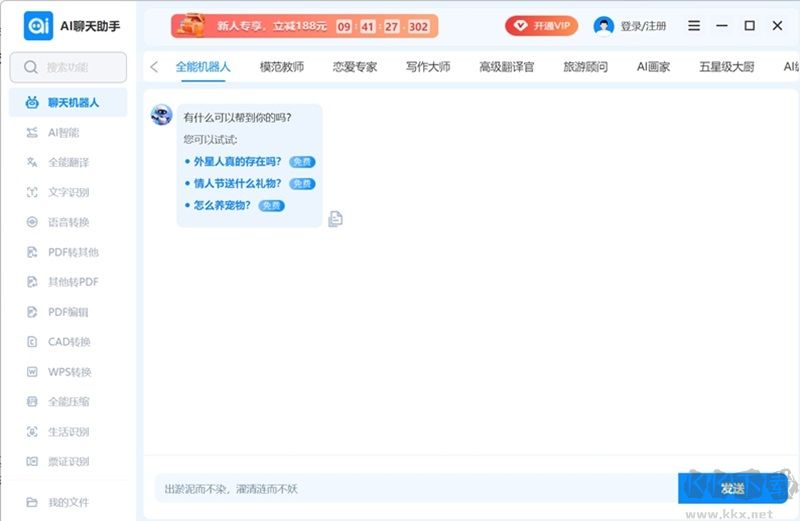Focus the sidebar search input field
This screenshot has width=800, height=521.
coord(68,67)
